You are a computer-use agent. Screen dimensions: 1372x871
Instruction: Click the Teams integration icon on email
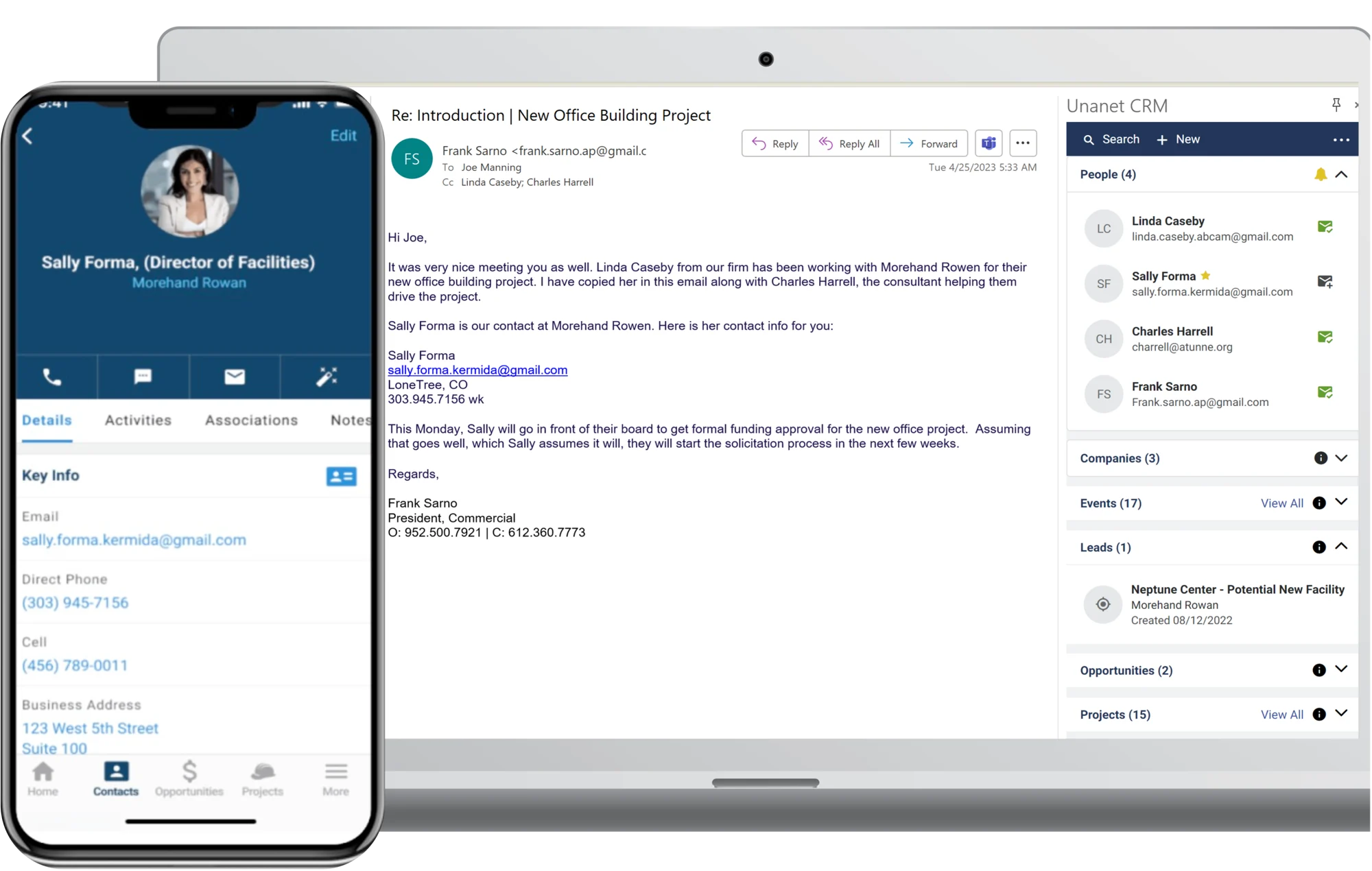pyautogui.click(x=989, y=143)
